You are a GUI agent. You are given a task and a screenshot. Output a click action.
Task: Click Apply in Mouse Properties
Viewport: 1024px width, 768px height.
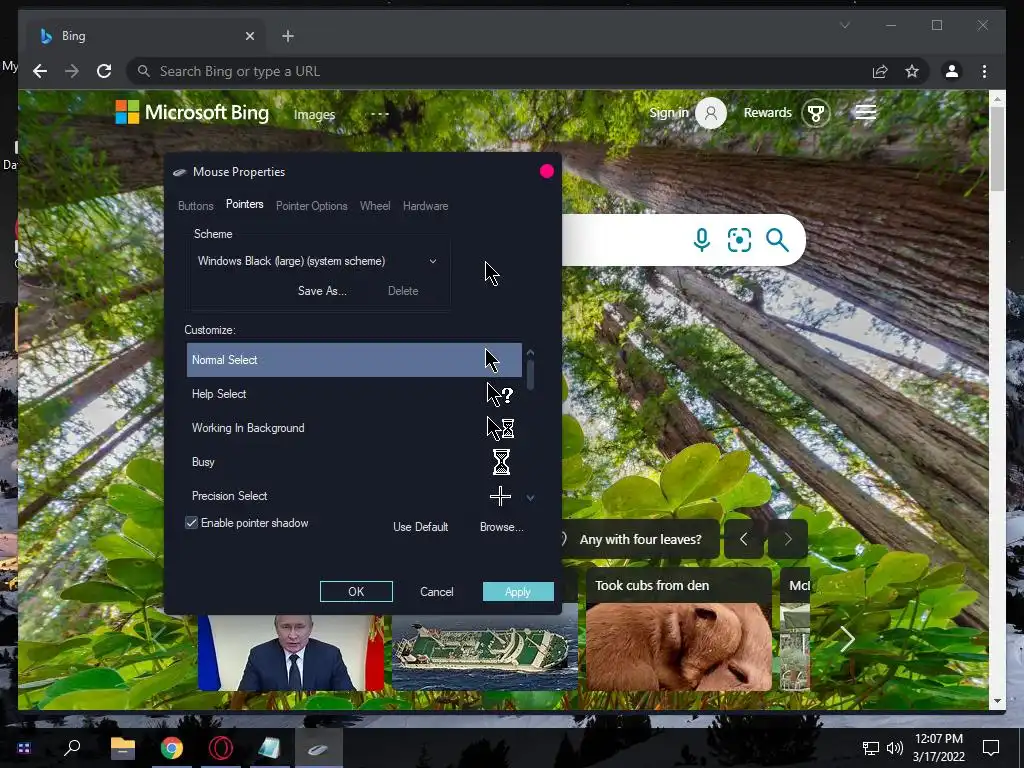[518, 592]
